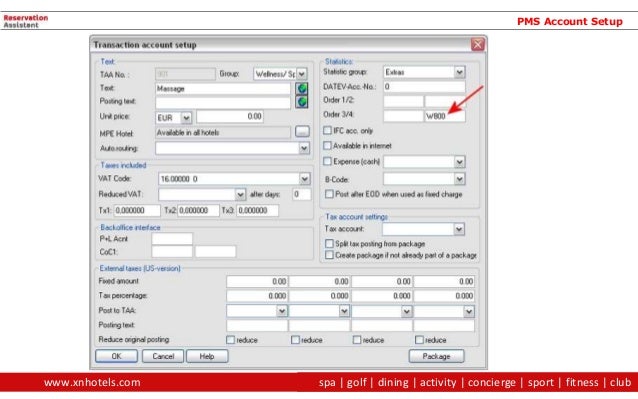Screen dimensions: 638x399
Task: Check Create package if not already part of a package
Action: pyautogui.click(x=329, y=255)
